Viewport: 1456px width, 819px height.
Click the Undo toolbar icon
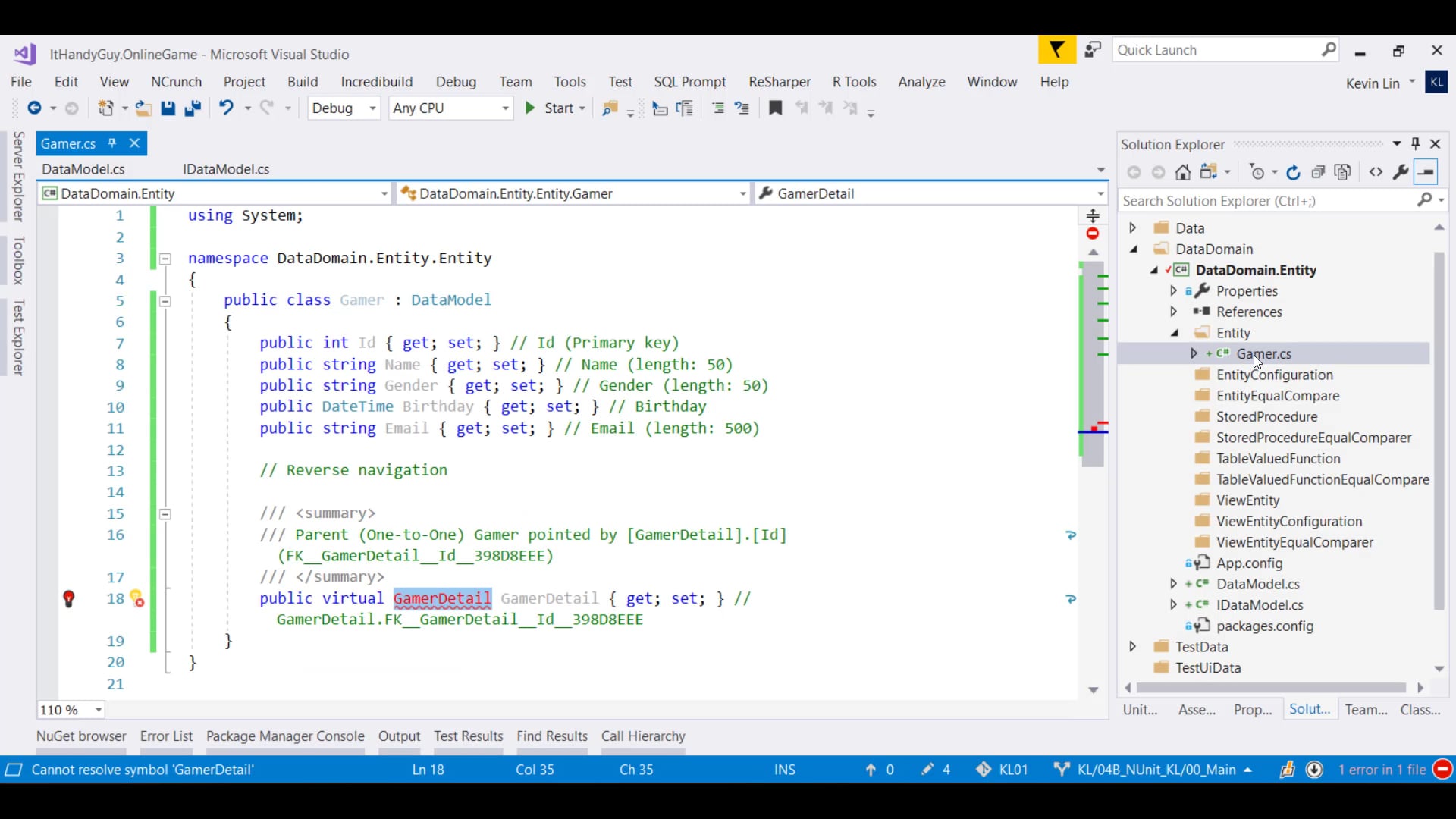pos(226,108)
